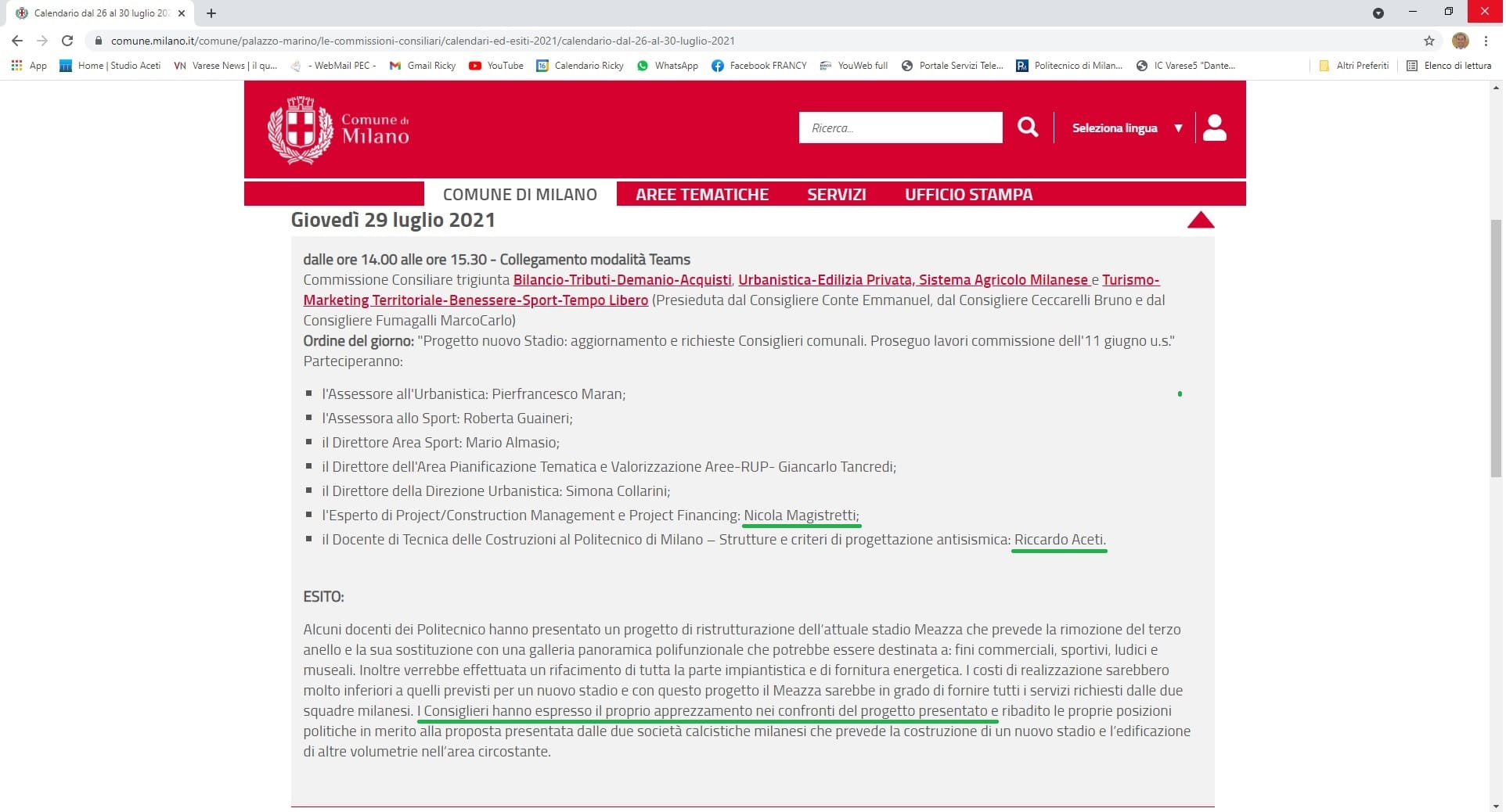Open Gmail Ricky bookmark
Viewport: 1506px width, 812px height.
point(423,66)
